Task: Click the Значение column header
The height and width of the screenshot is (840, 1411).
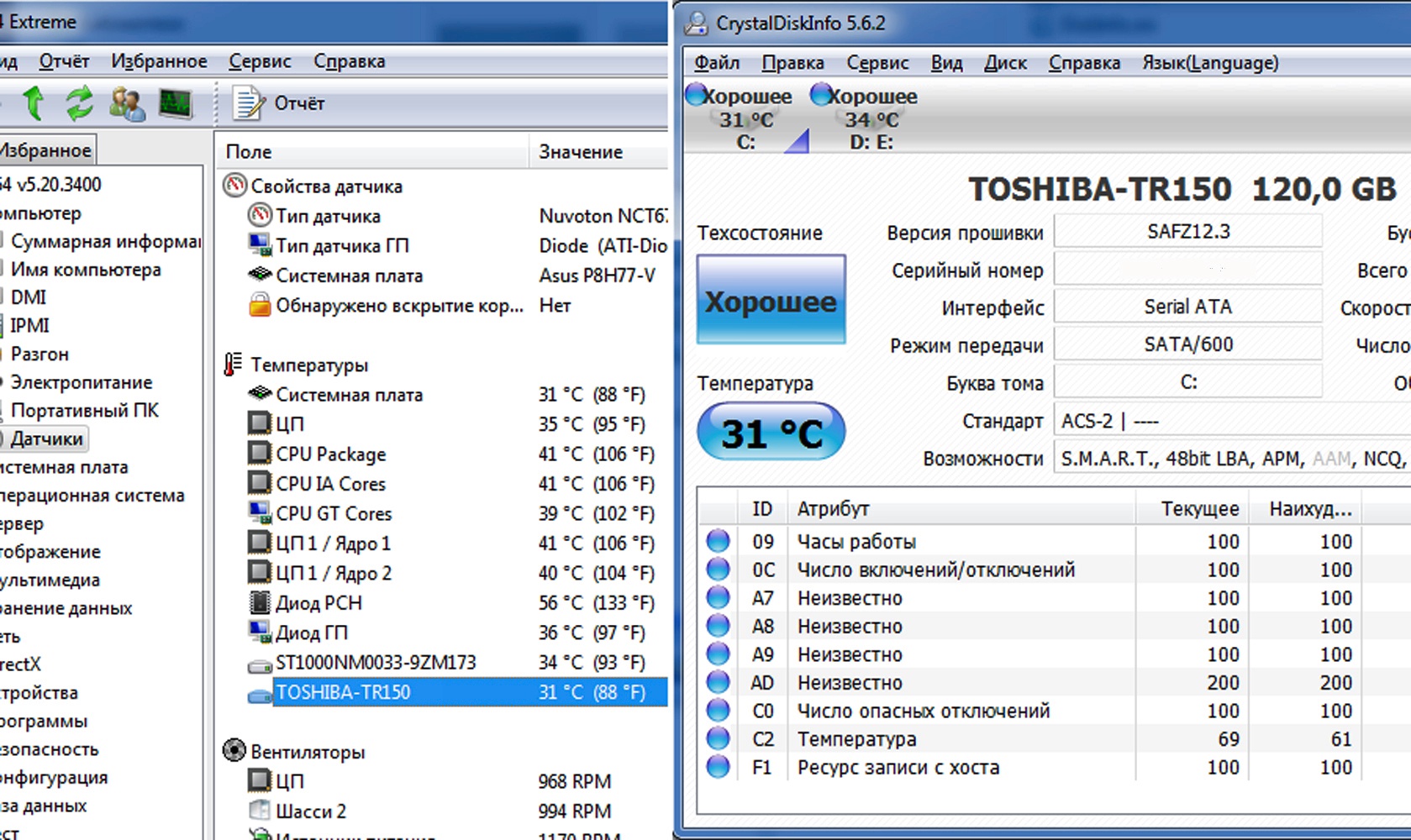Action: [598, 152]
